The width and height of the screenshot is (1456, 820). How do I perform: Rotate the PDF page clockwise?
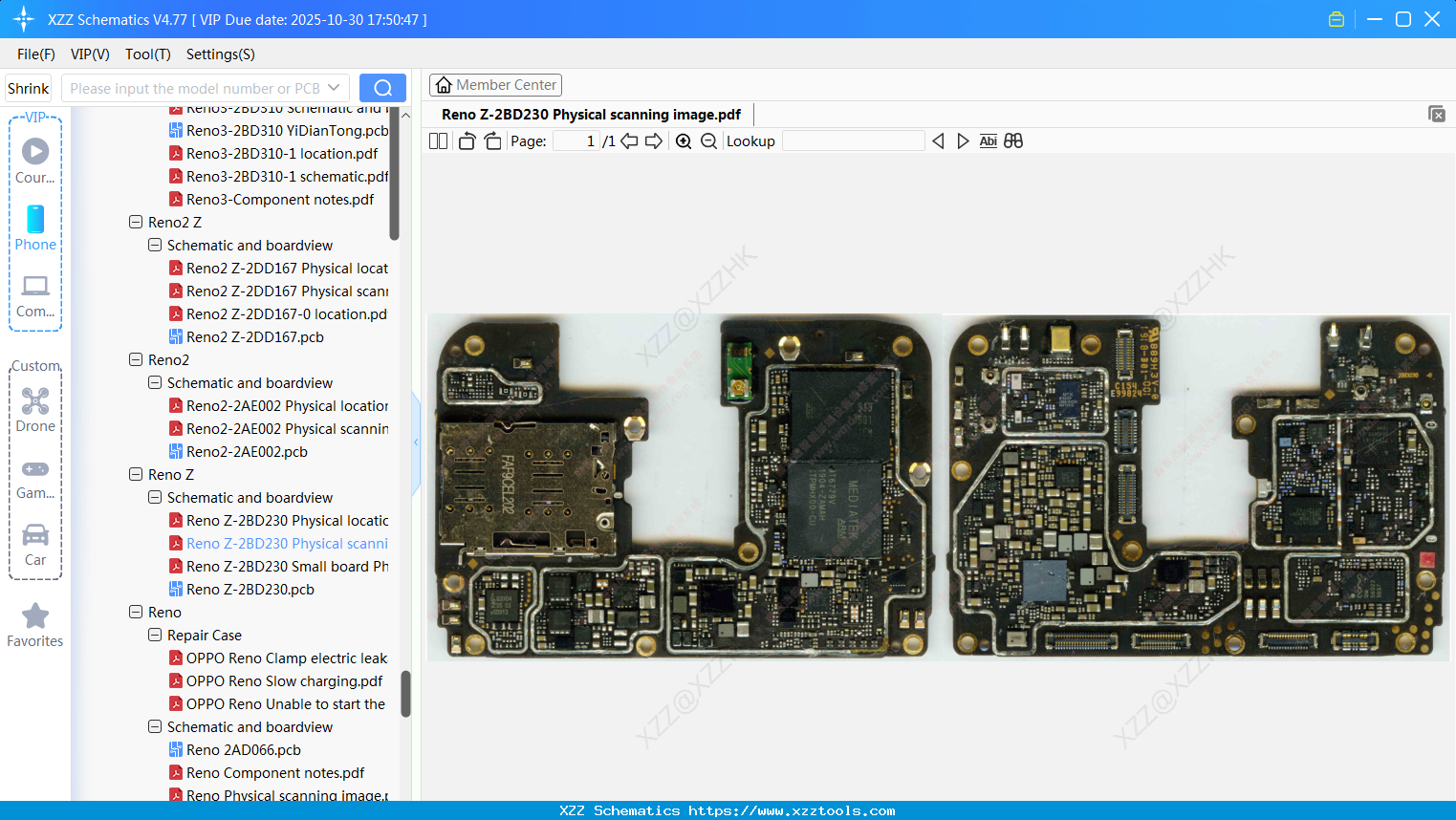493,141
